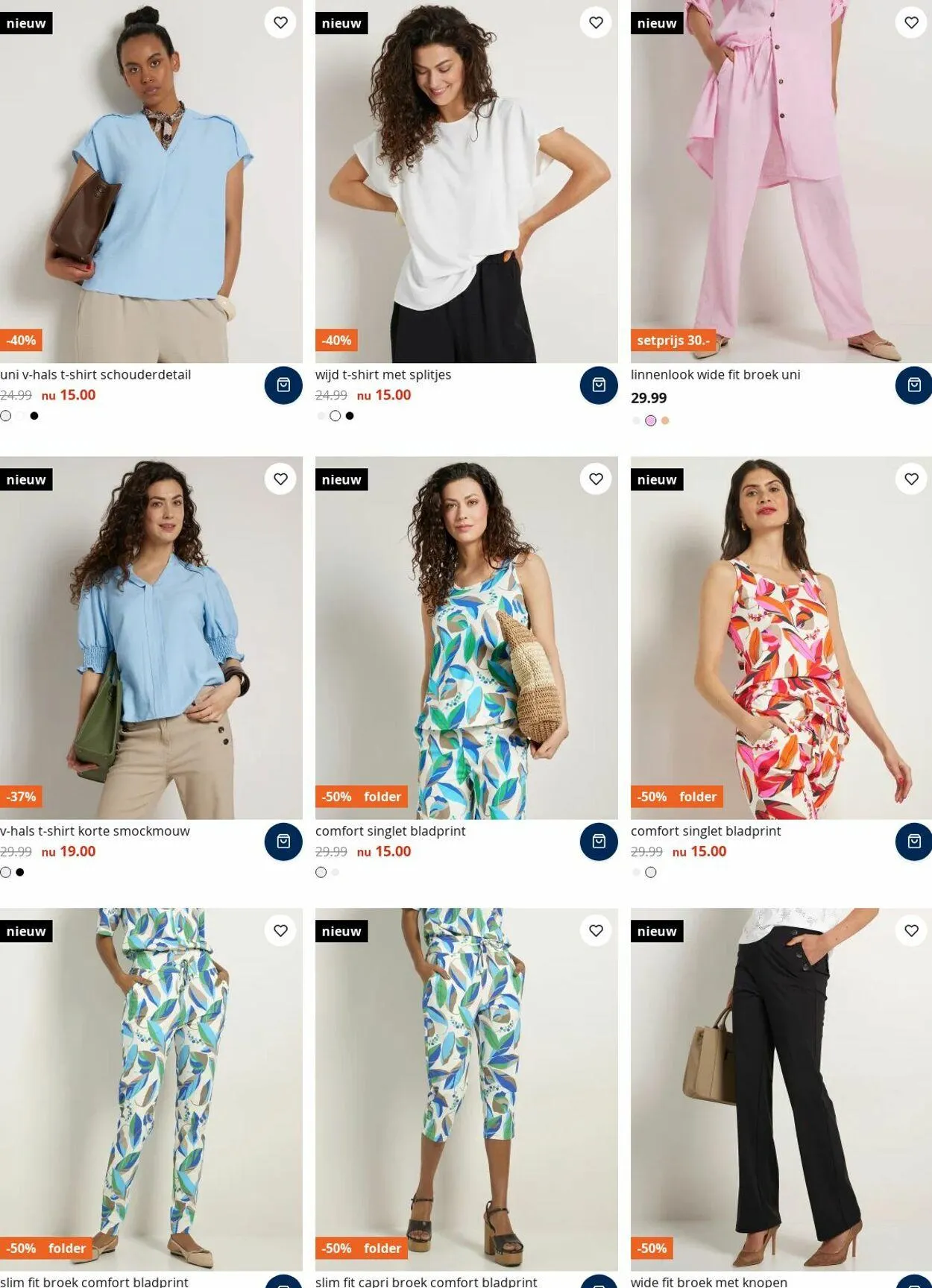Open comfort singlet bladprint blue product link
The height and width of the screenshot is (1288, 932).
[390, 830]
